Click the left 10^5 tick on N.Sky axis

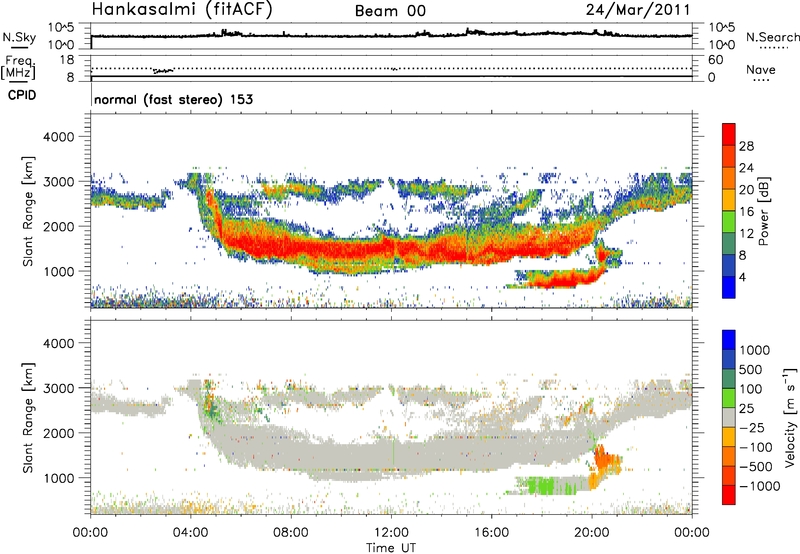(x=61, y=27)
